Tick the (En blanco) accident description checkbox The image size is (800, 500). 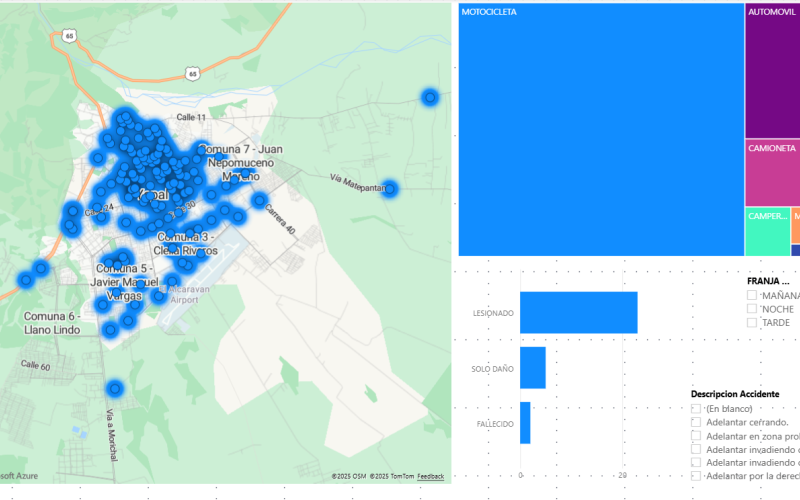[x=696, y=409]
